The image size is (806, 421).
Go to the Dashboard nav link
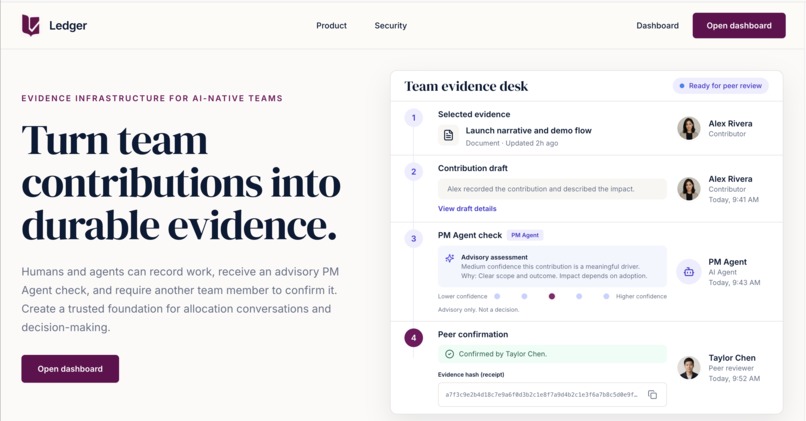[657, 25]
